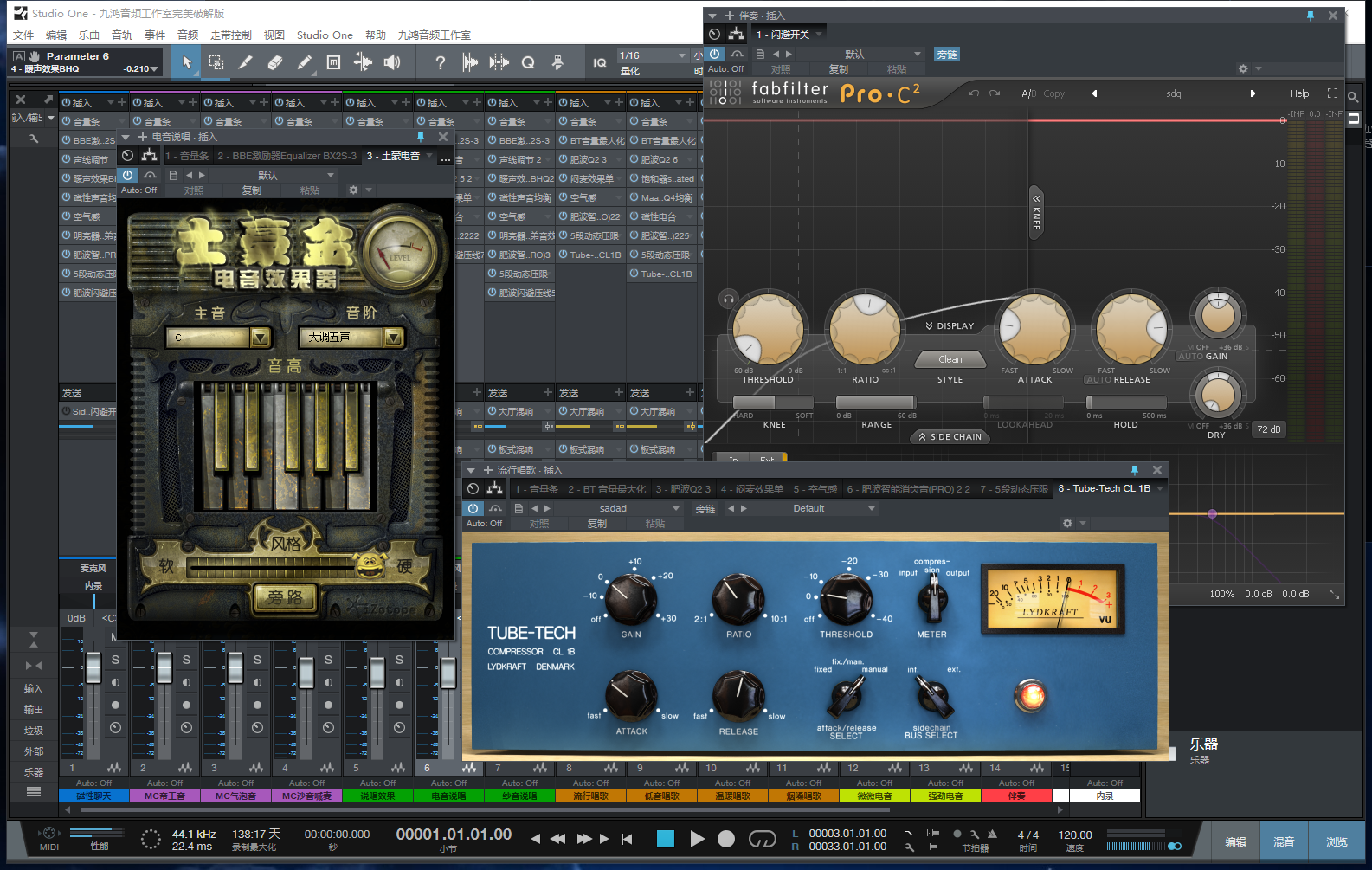
Task: Click the Play button in transport
Action: click(697, 838)
